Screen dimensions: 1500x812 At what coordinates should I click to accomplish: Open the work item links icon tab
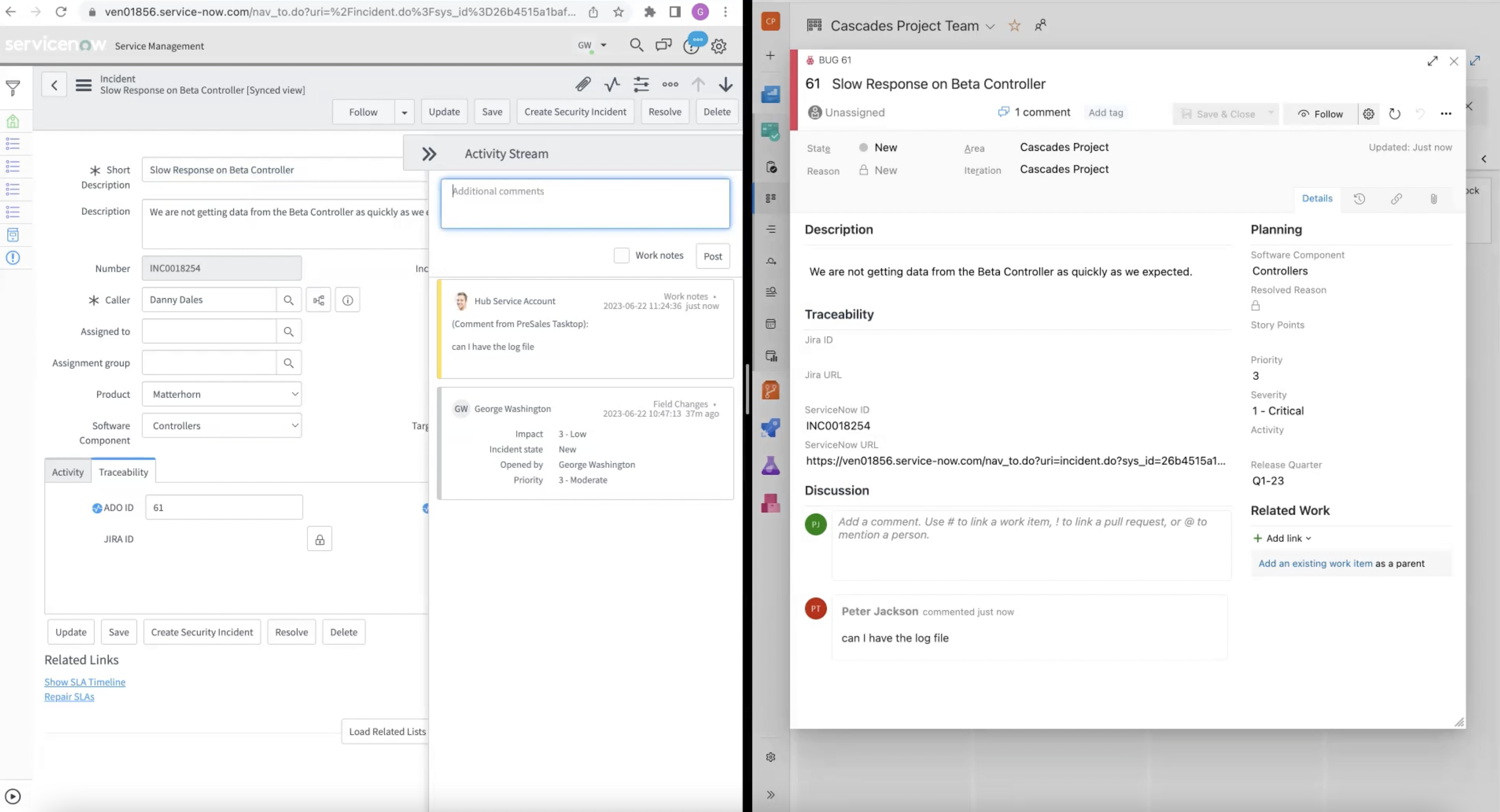coord(1396,198)
